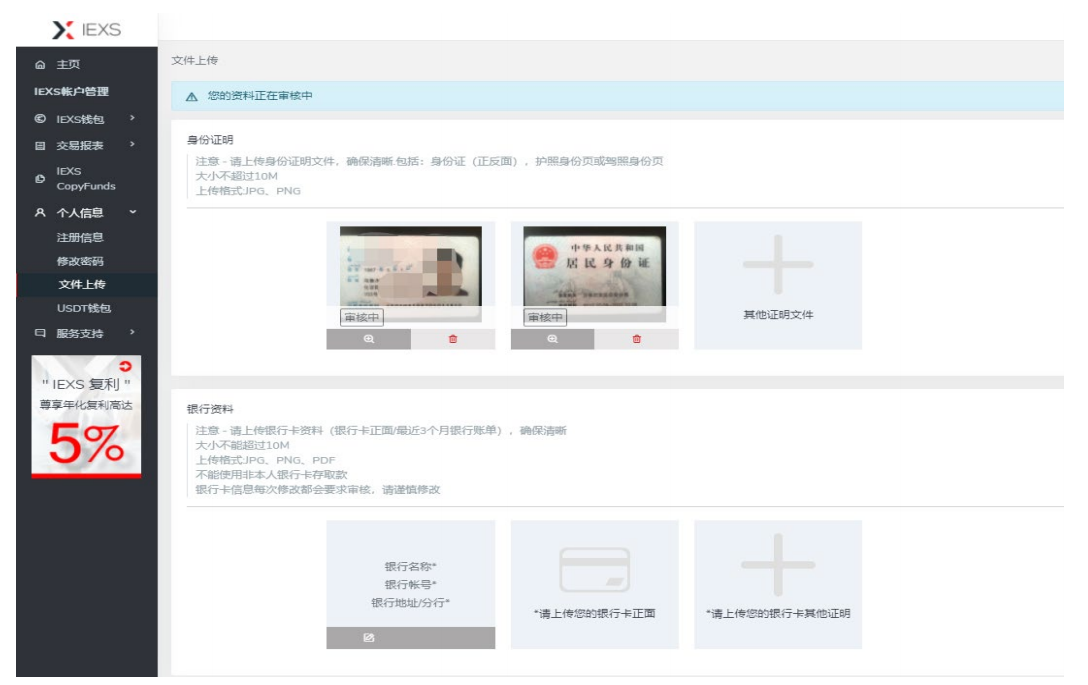Click 请上传您的银行卡正面 upload label
Image resolution: width=1088 pixels, height=685 pixels.
[x=595, y=614]
